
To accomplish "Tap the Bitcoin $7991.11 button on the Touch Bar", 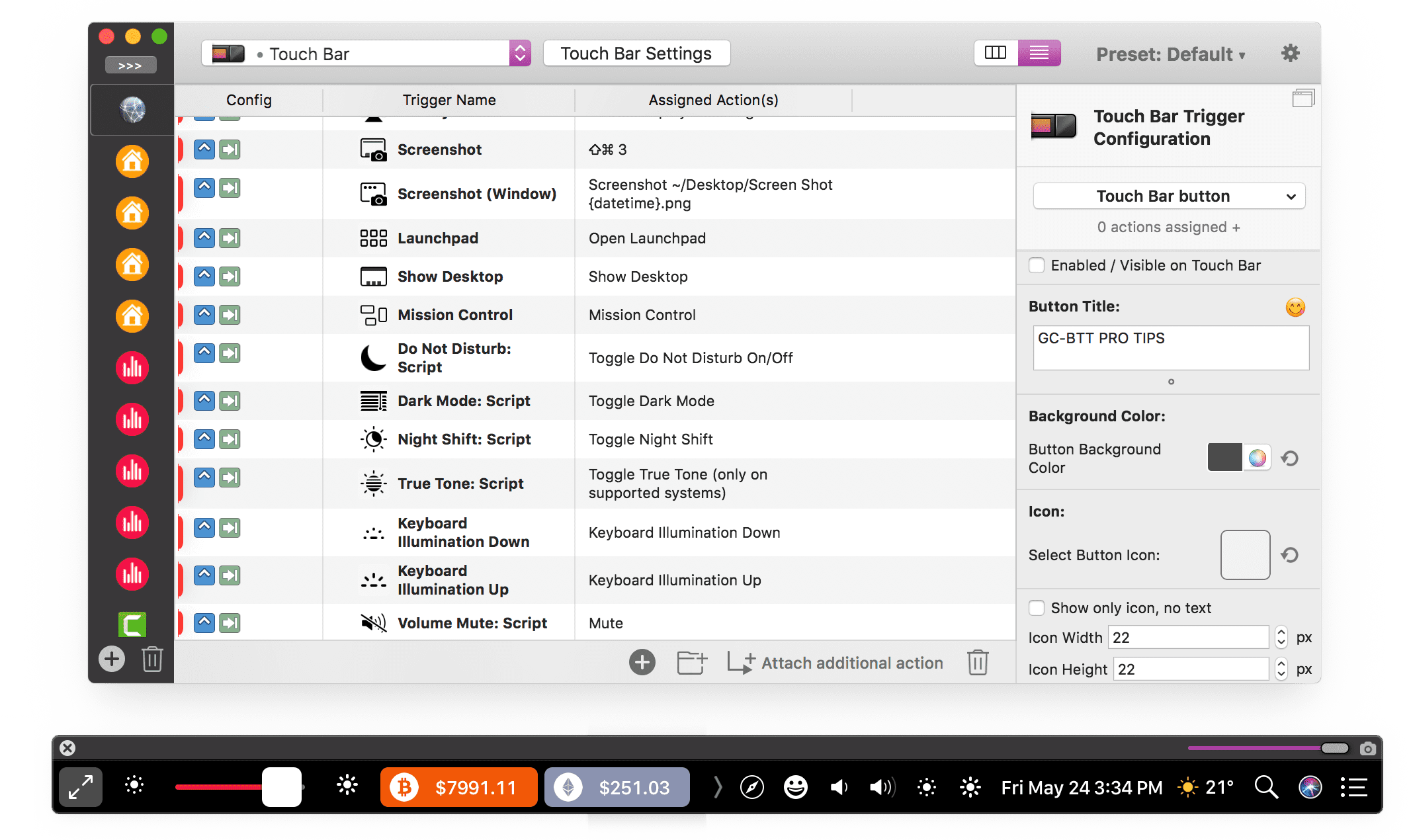I will (x=459, y=787).
